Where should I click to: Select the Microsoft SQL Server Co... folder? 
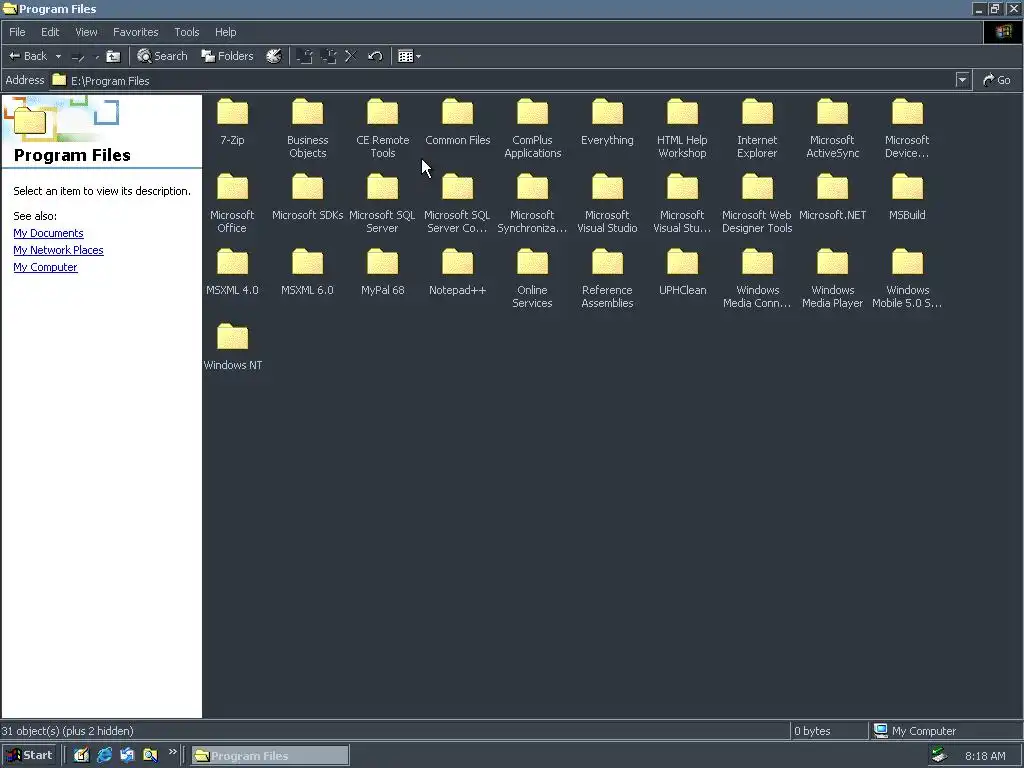click(458, 204)
